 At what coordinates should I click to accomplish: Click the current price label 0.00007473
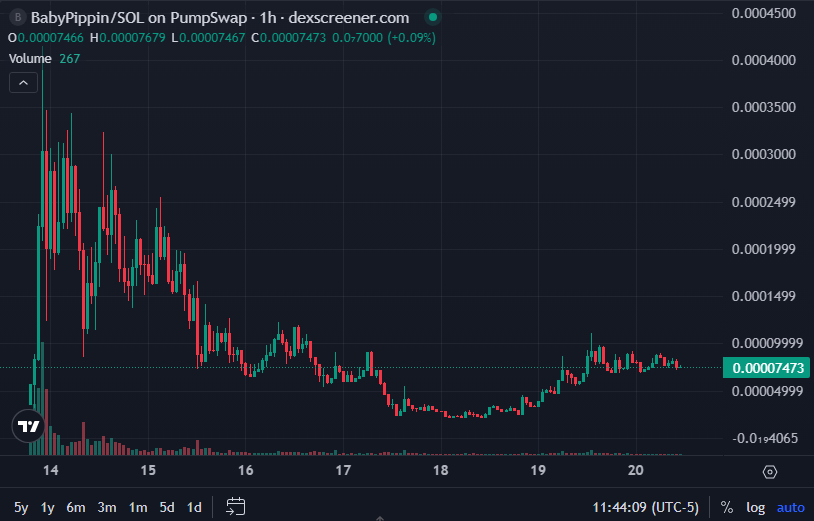(766, 368)
